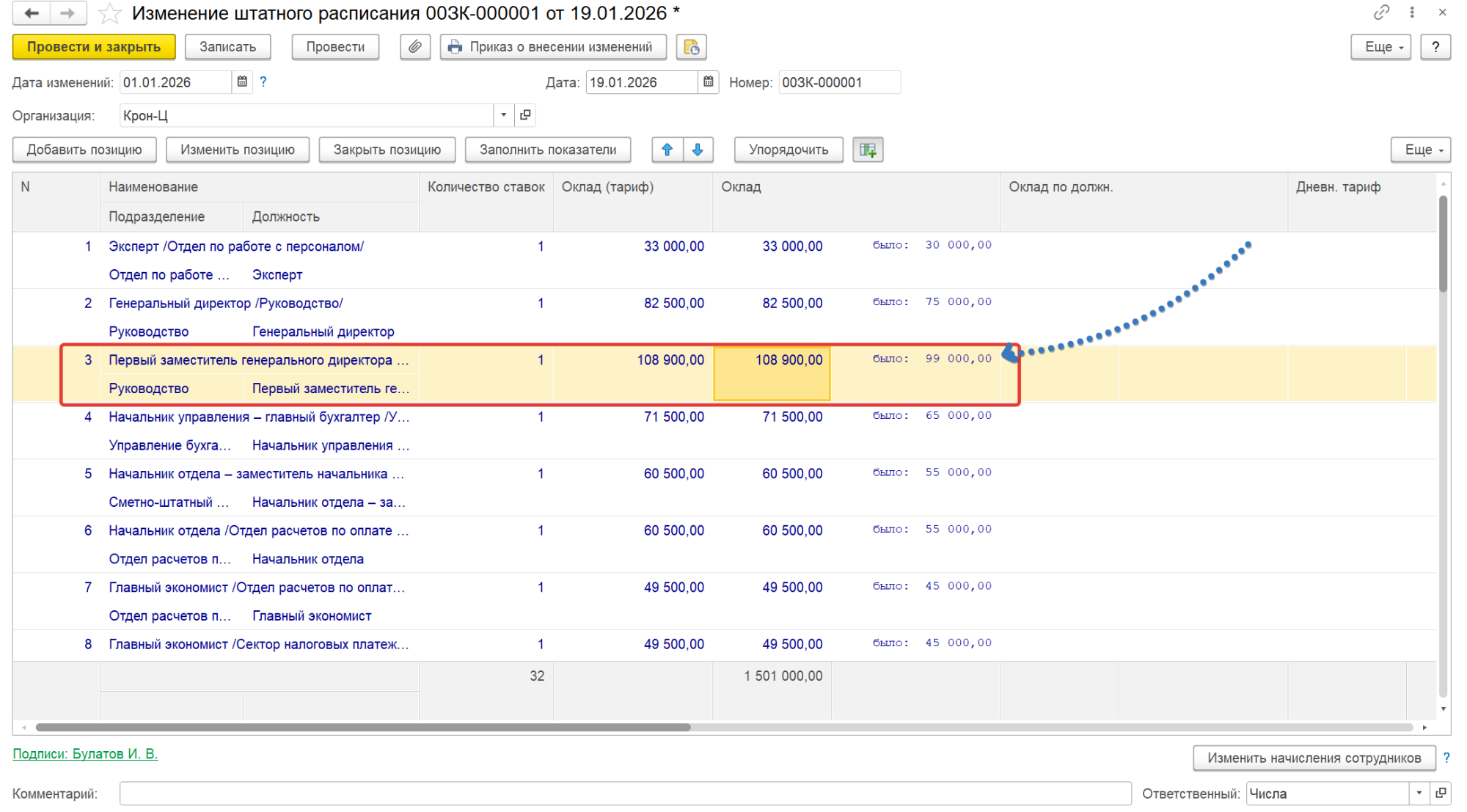Open the Подписи: Булатов И. В. link

(85, 753)
